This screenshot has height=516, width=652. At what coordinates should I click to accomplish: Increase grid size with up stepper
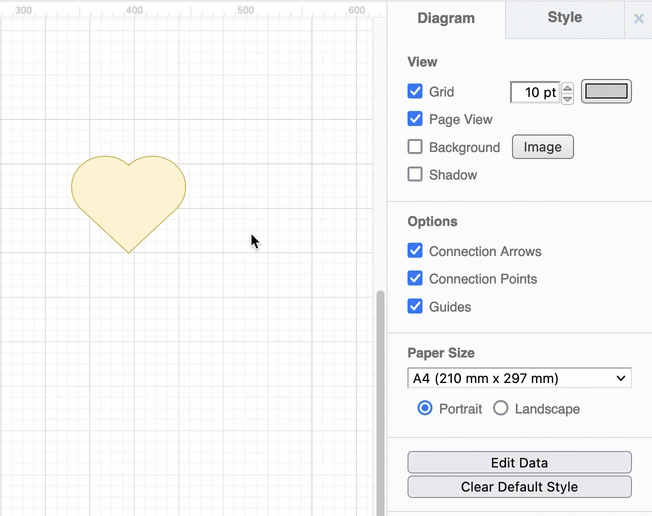pyautogui.click(x=567, y=88)
